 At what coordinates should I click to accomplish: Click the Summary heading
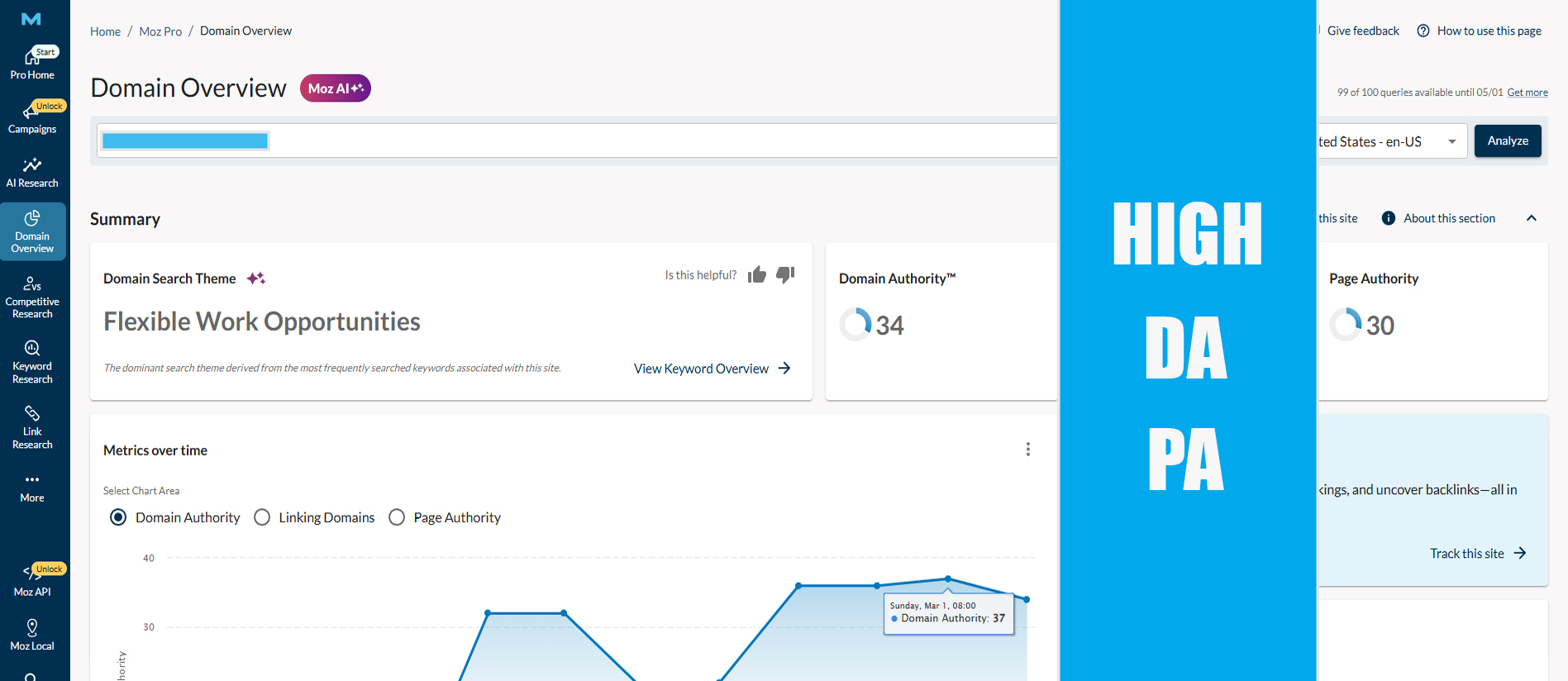(x=125, y=219)
